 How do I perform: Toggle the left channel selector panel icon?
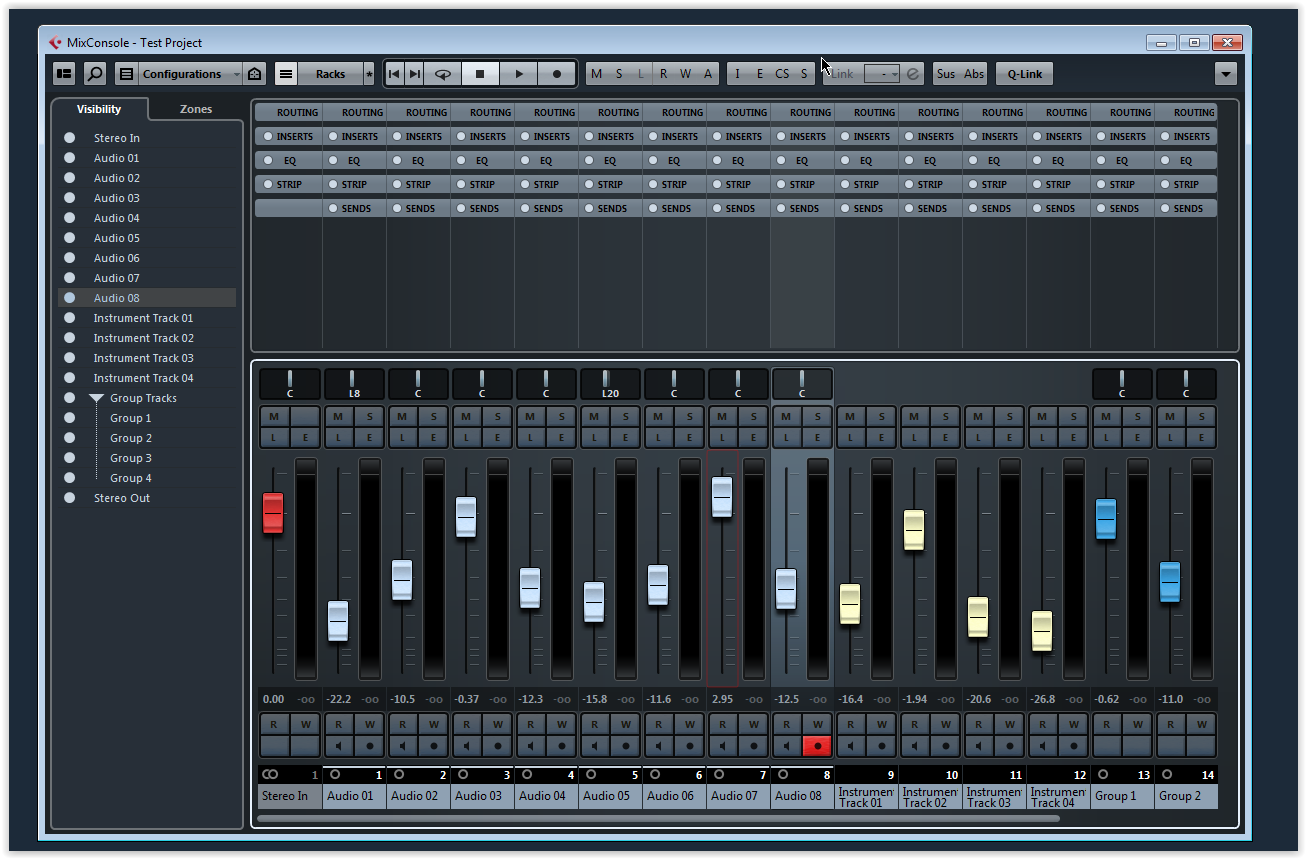coord(64,74)
